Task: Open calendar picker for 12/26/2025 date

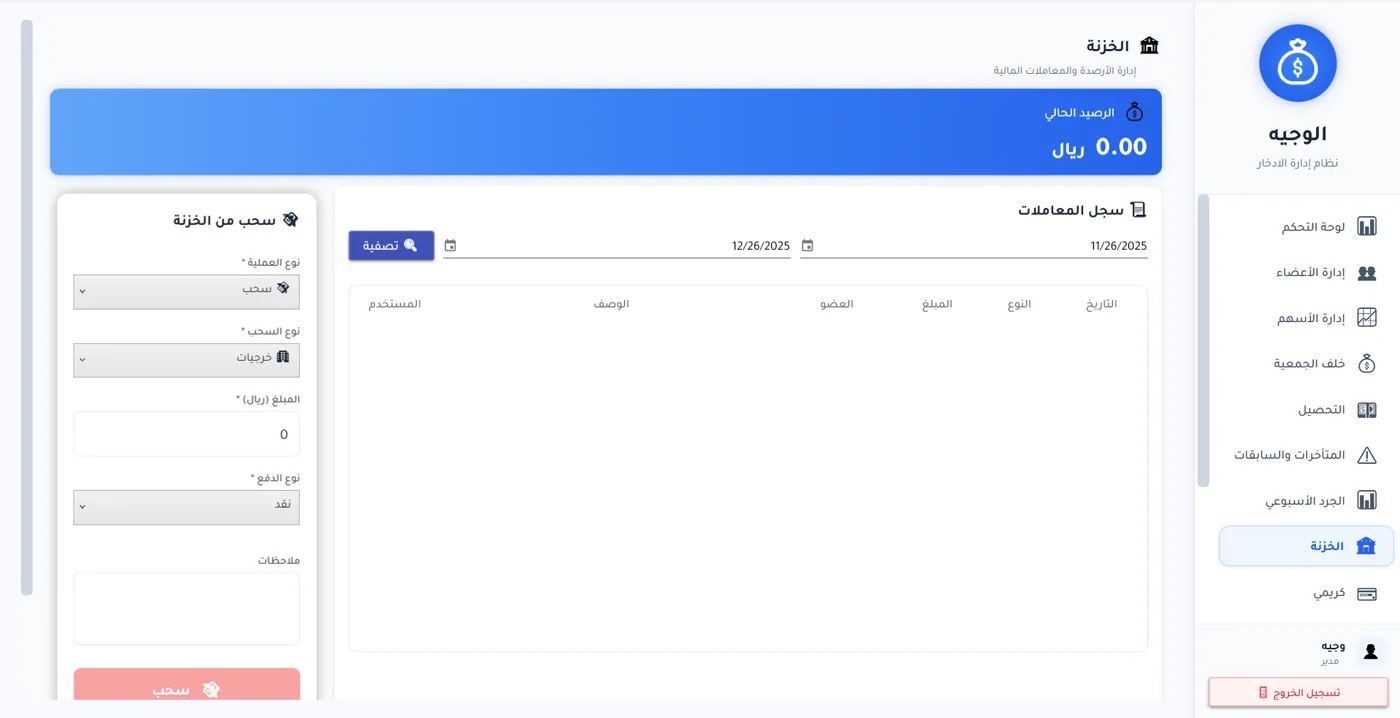Action: [x=450, y=246]
